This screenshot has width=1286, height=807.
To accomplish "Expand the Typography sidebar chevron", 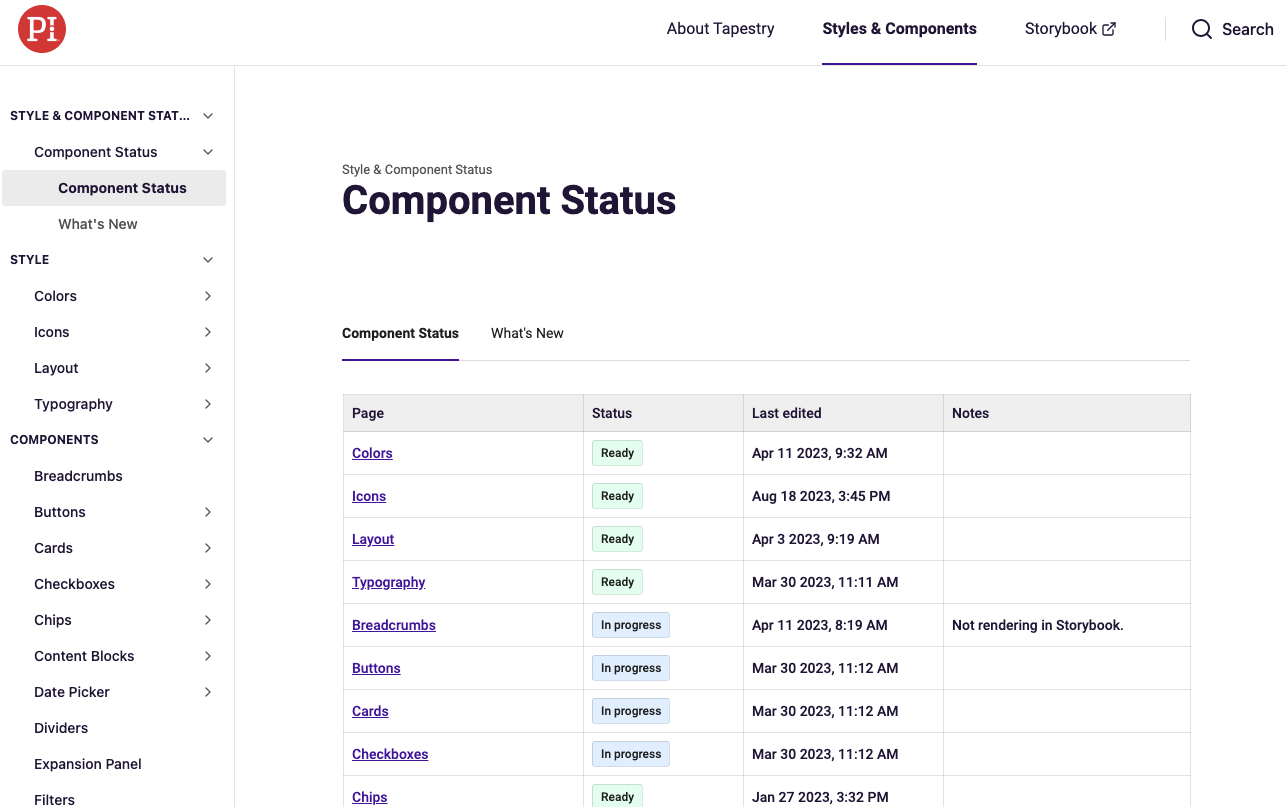I will tap(208, 404).
